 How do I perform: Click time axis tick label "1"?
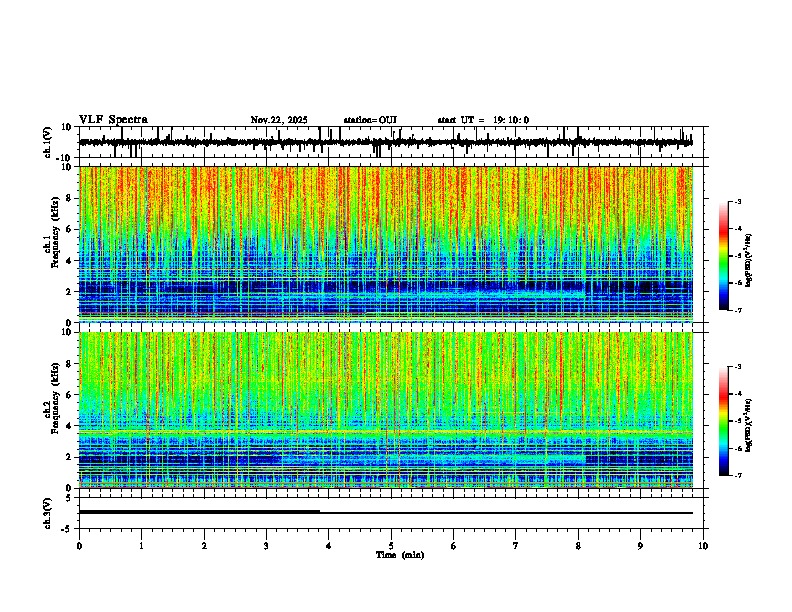141,546
